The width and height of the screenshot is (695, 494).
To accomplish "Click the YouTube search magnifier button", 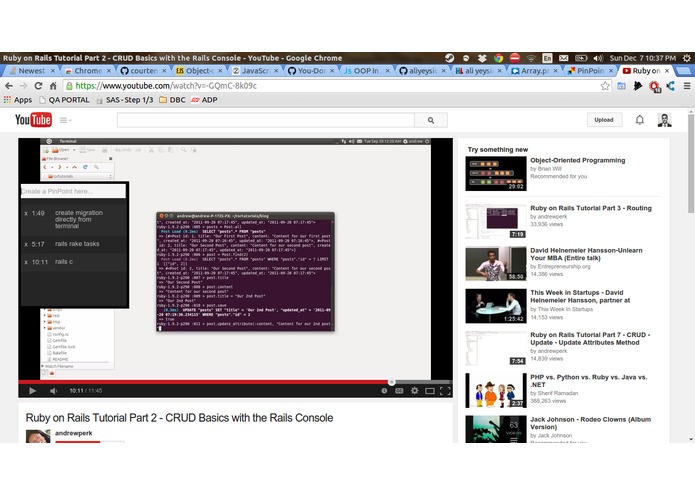I will coord(431,120).
